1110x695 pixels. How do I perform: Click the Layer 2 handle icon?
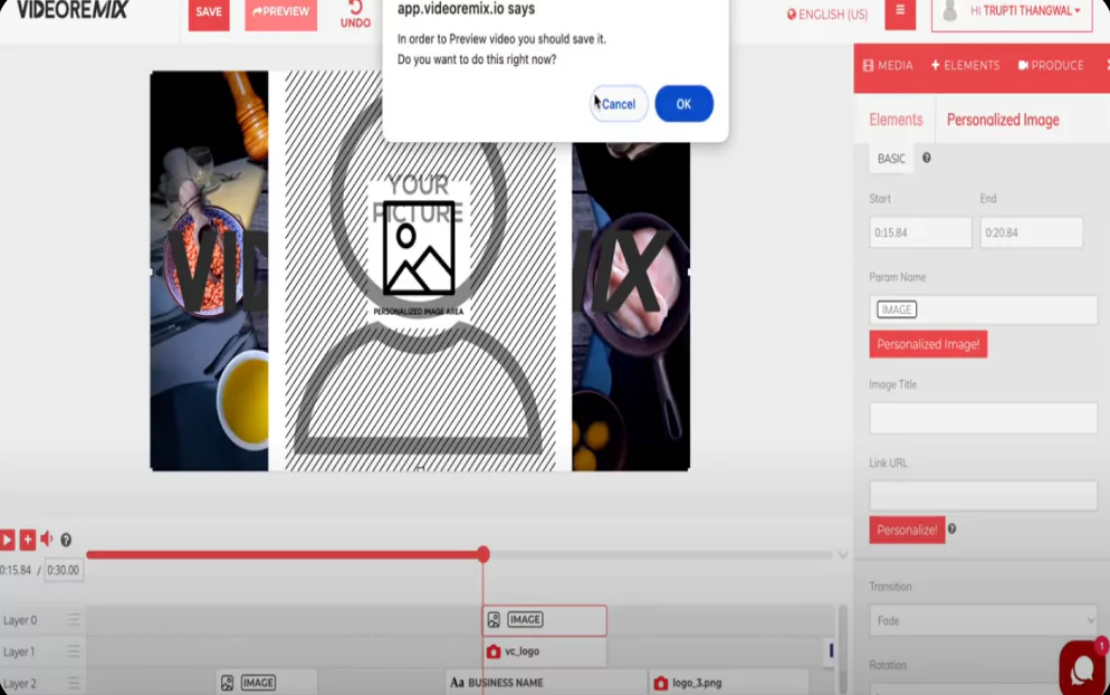[x=73, y=683]
